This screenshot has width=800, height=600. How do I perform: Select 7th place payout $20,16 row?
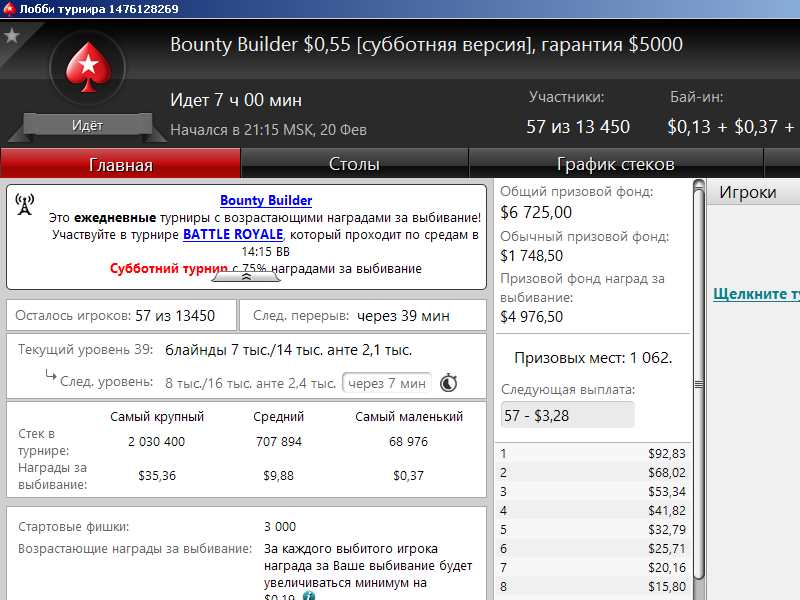pos(593,567)
